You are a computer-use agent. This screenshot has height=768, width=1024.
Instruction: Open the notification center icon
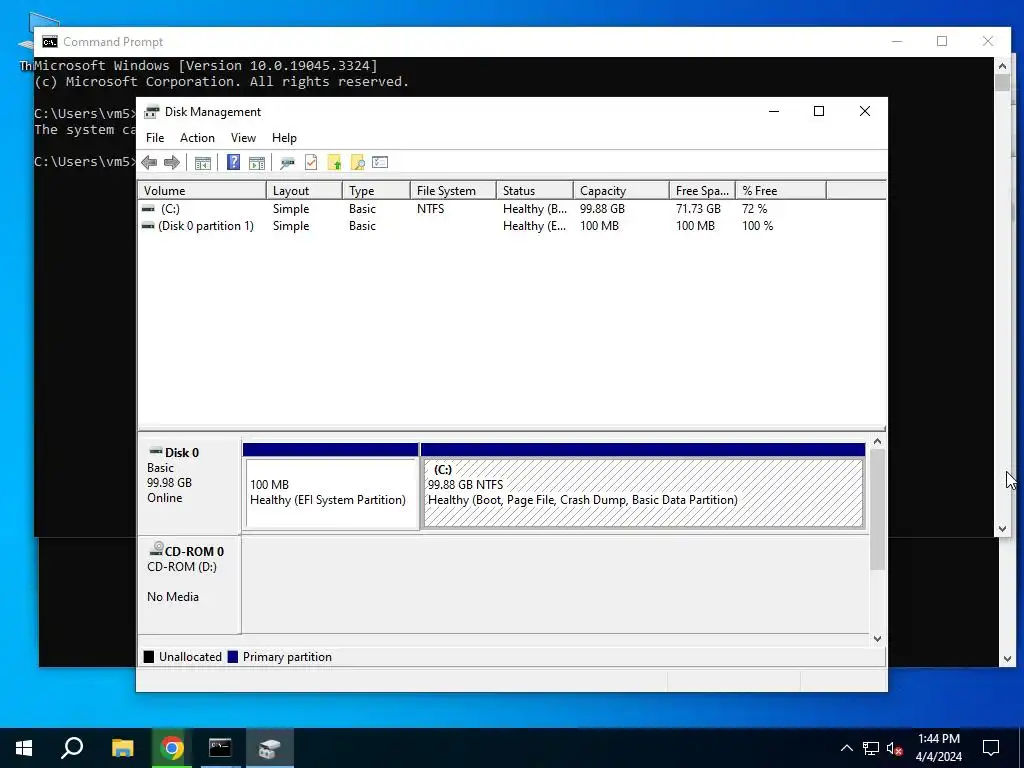pos(991,748)
